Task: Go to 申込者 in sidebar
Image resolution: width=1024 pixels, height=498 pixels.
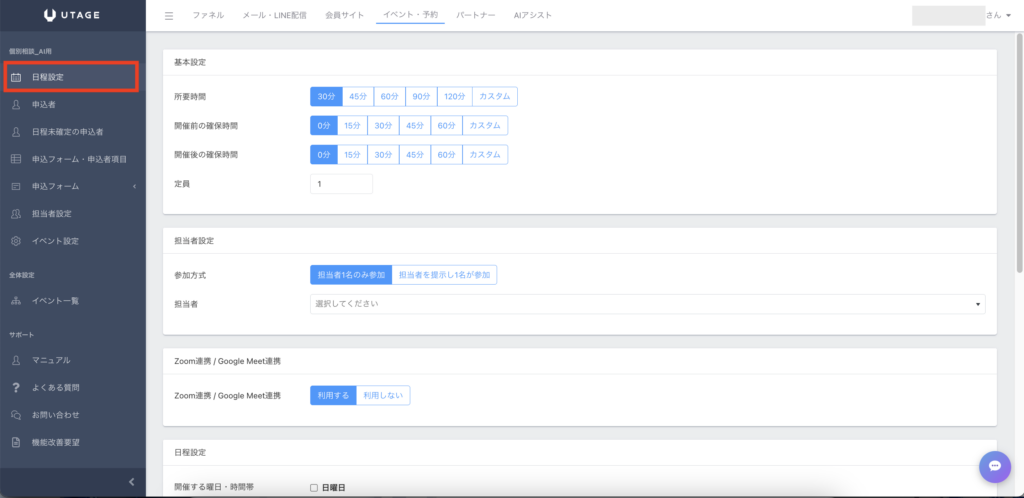Action: click(73, 104)
